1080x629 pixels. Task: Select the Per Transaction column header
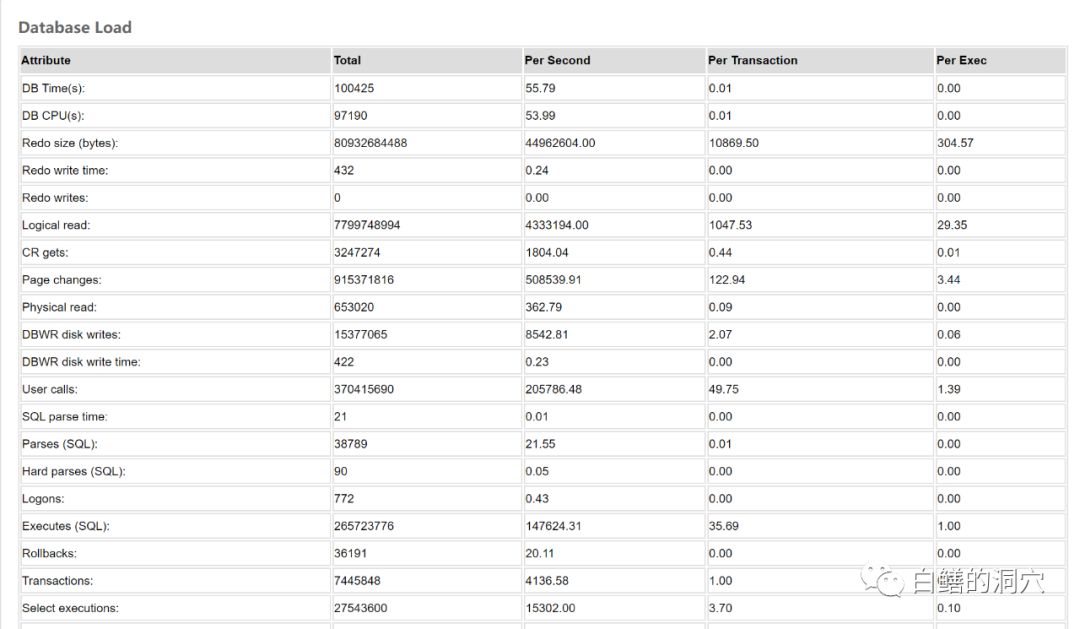[753, 60]
